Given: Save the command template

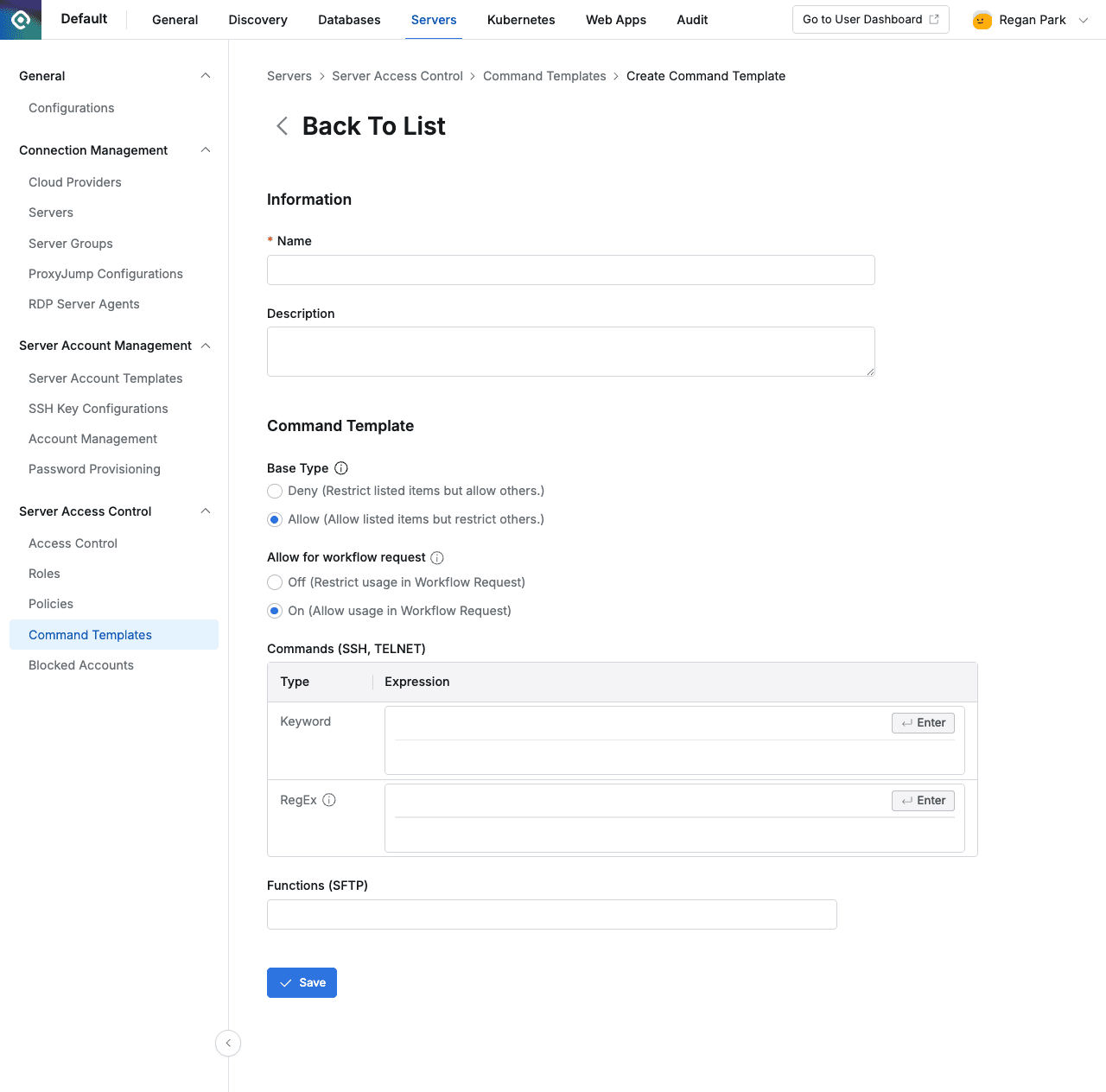Looking at the screenshot, I should pos(302,982).
